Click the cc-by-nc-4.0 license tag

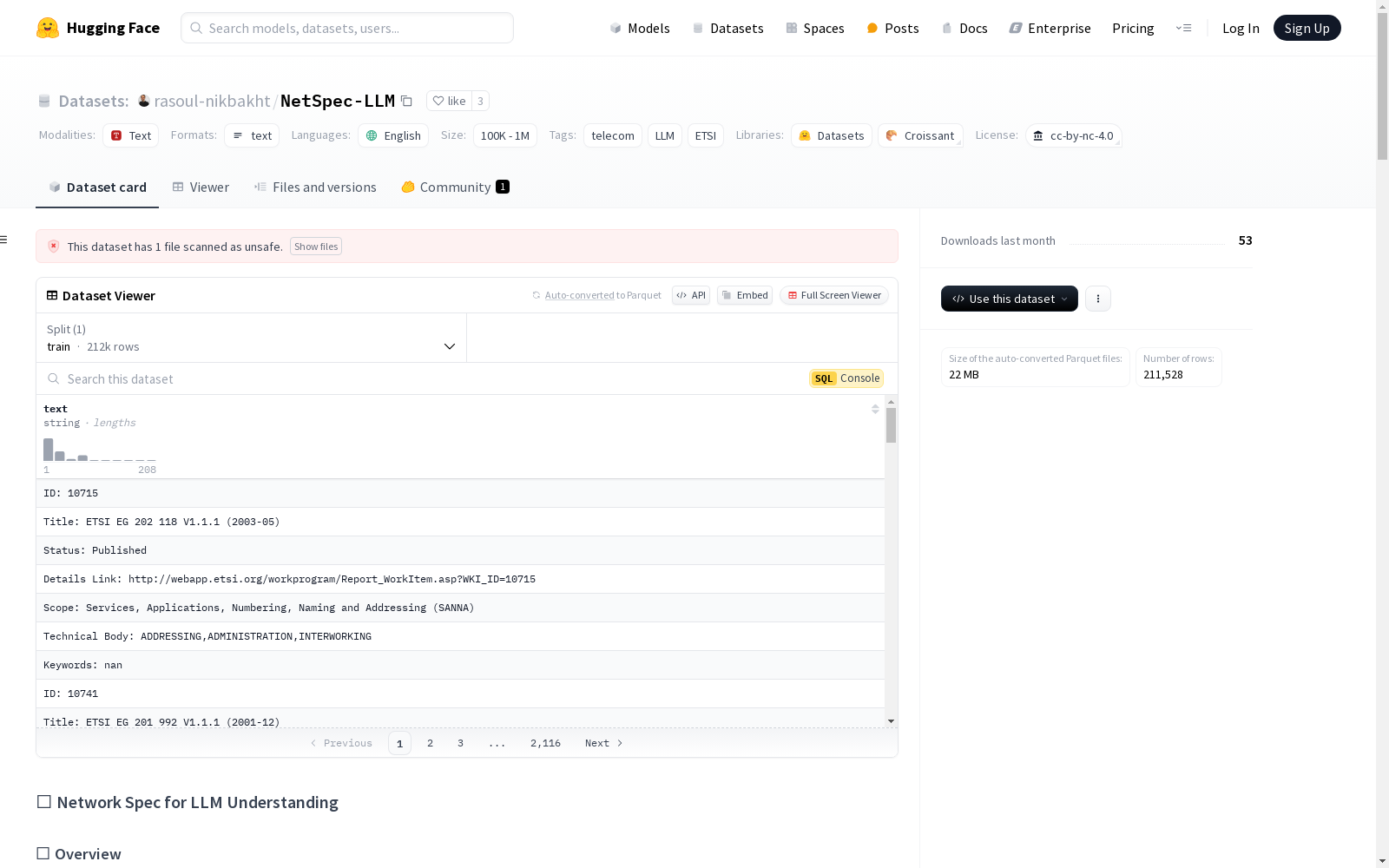[1074, 135]
